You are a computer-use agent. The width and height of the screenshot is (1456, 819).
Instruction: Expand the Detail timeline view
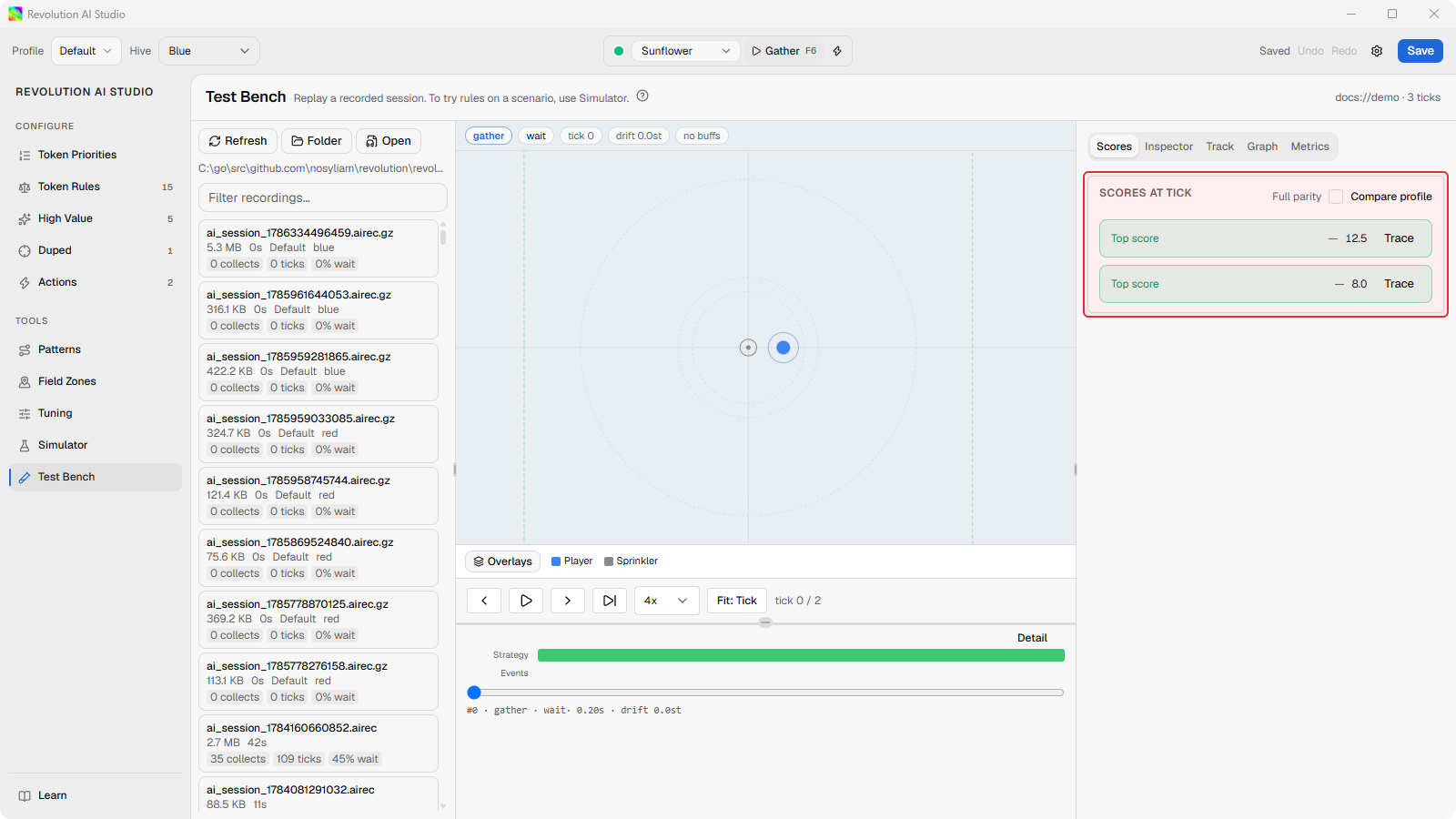tap(1032, 638)
